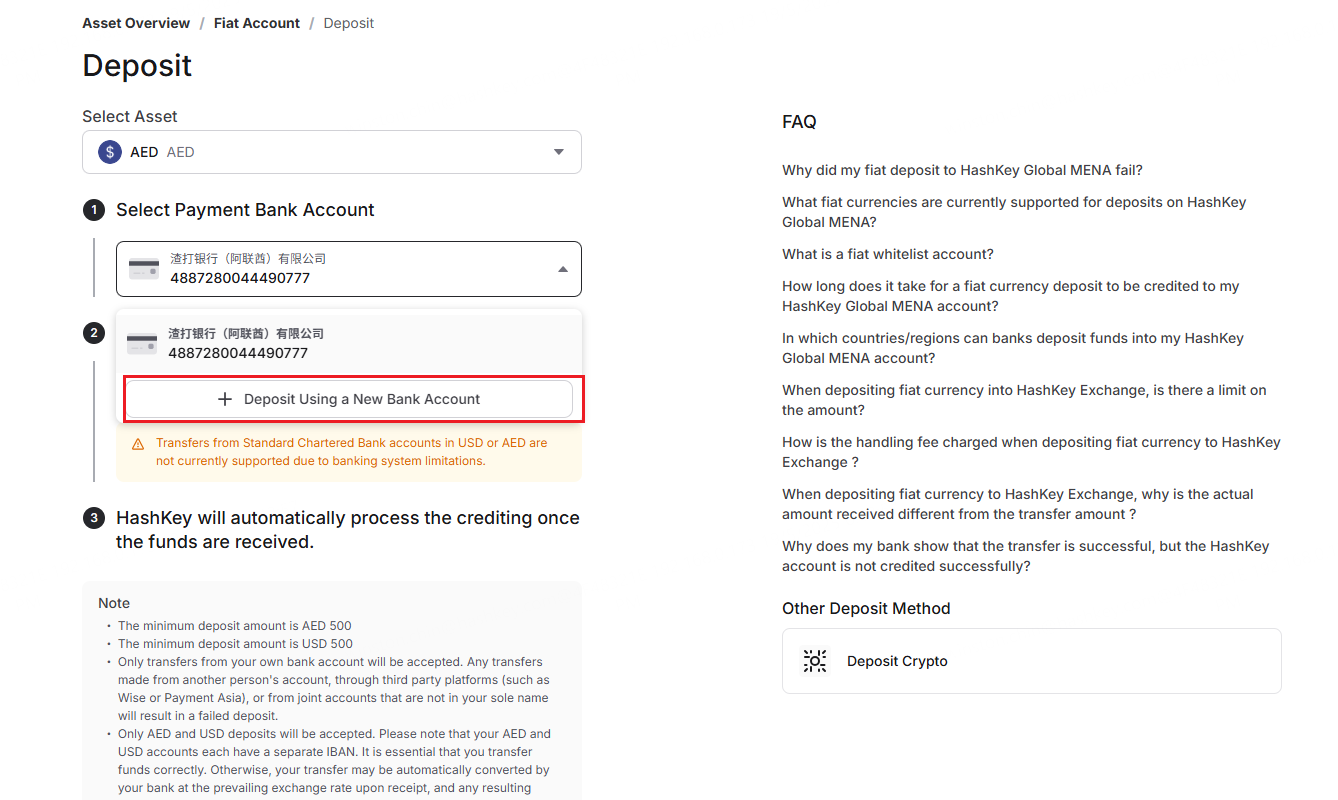Open FAQ about failed fiat deposit to HashKey MENA
Viewport: 1338px width, 800px height.
tap(962, 169)
